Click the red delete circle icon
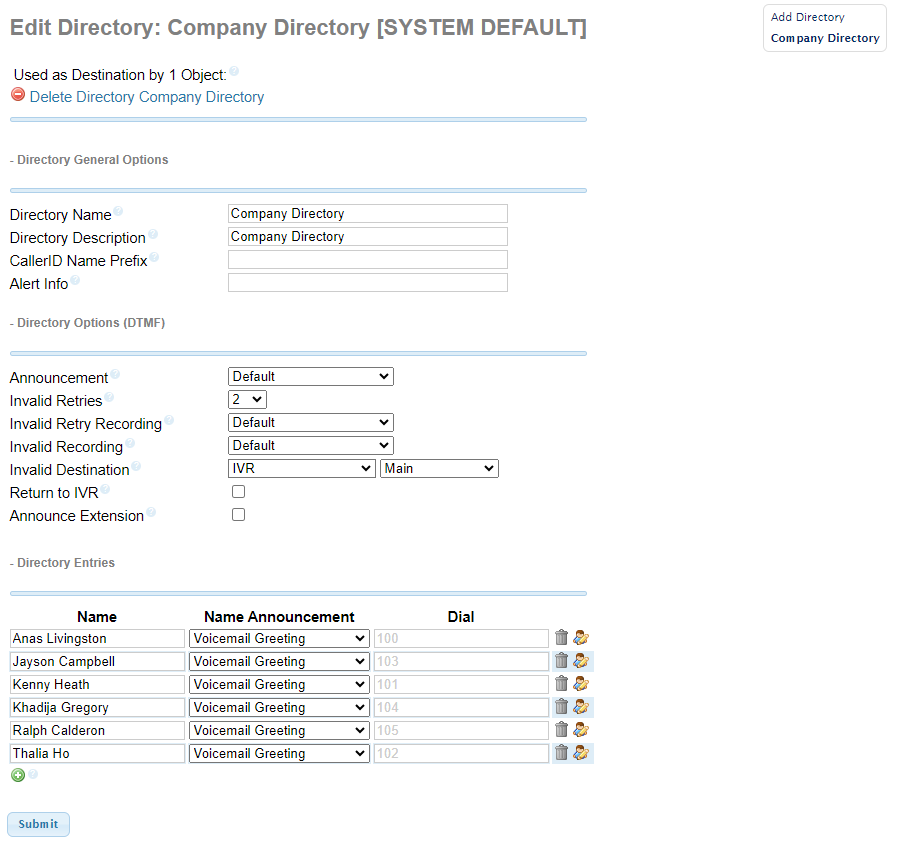The height and width of the screenshot is (843, 899). (17, 94)
